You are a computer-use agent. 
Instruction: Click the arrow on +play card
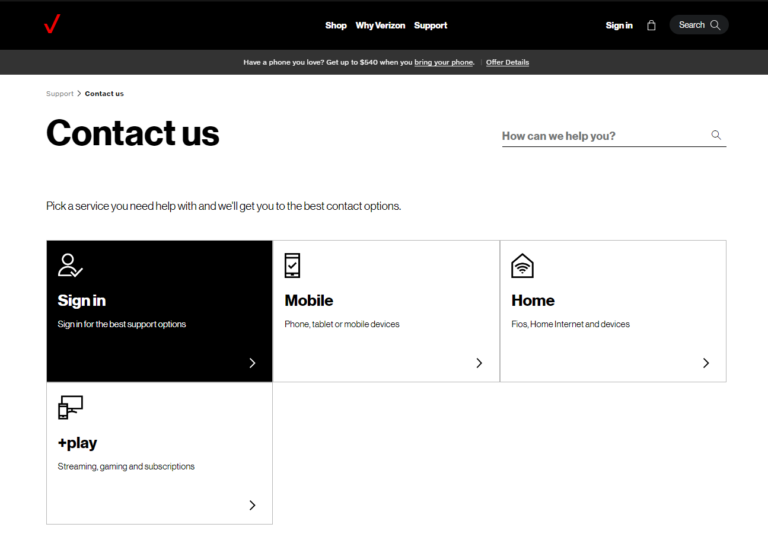coord(252,505)
